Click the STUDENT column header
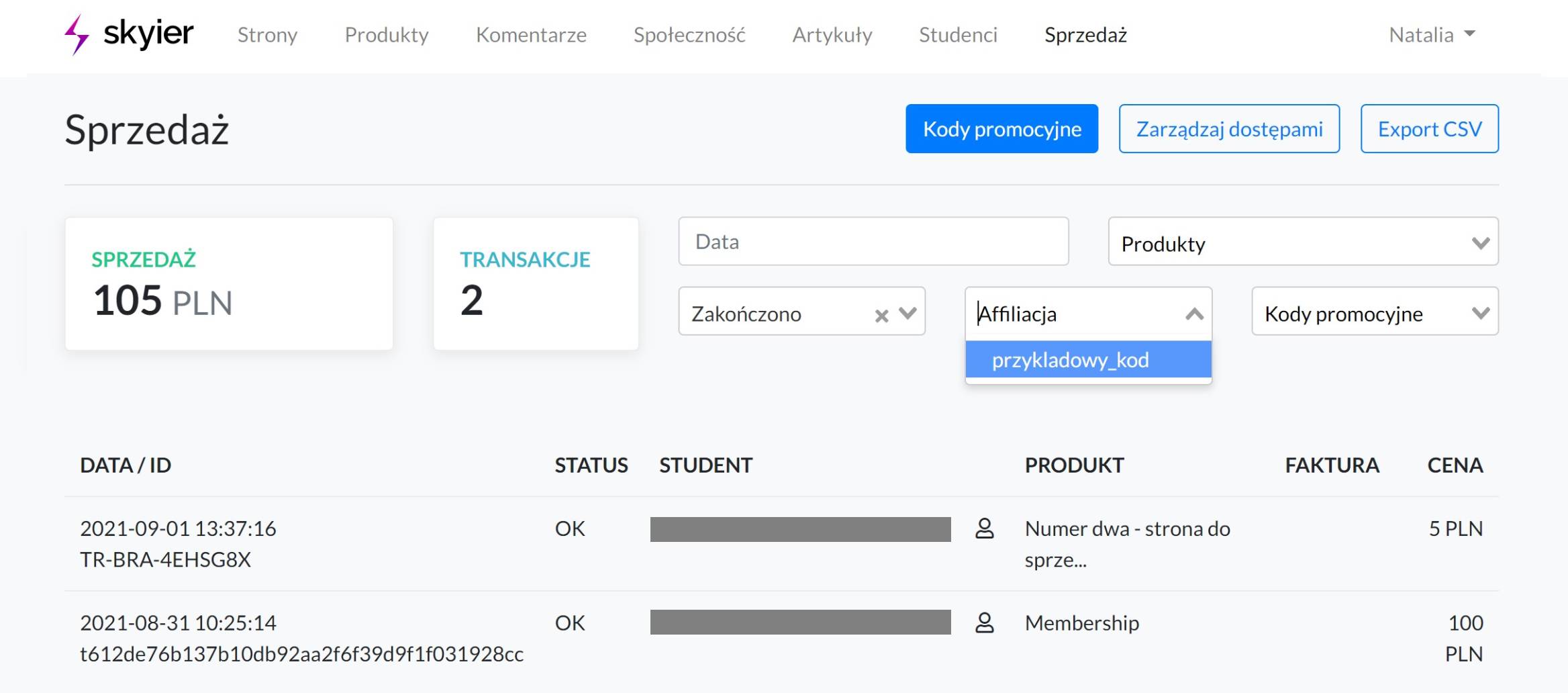Viewport: 1568px width, 693px height. click(706, 465)
